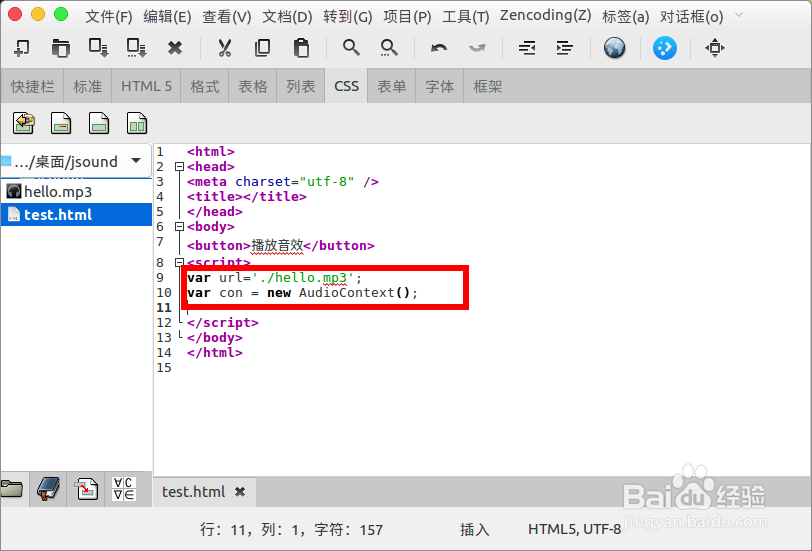This screenshot has width=812, height=551.
Task: Open the 文件(F) menu
Action: tap(109, 17)
